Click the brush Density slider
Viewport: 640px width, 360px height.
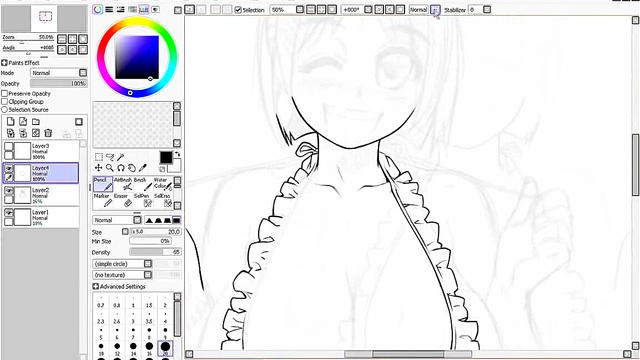[x=156, y=252]
